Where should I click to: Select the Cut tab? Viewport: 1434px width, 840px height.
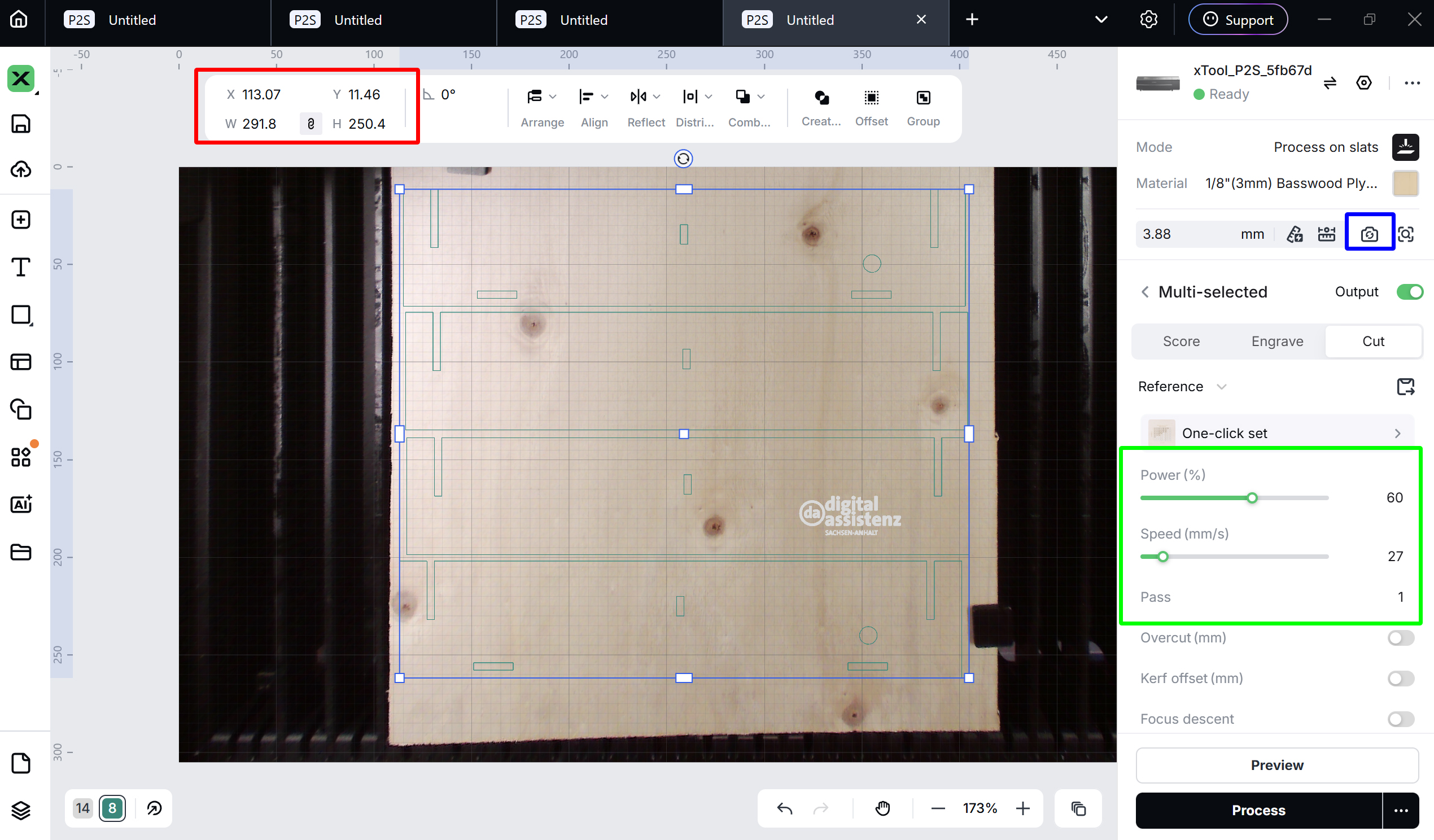(x=1372, y=342)
